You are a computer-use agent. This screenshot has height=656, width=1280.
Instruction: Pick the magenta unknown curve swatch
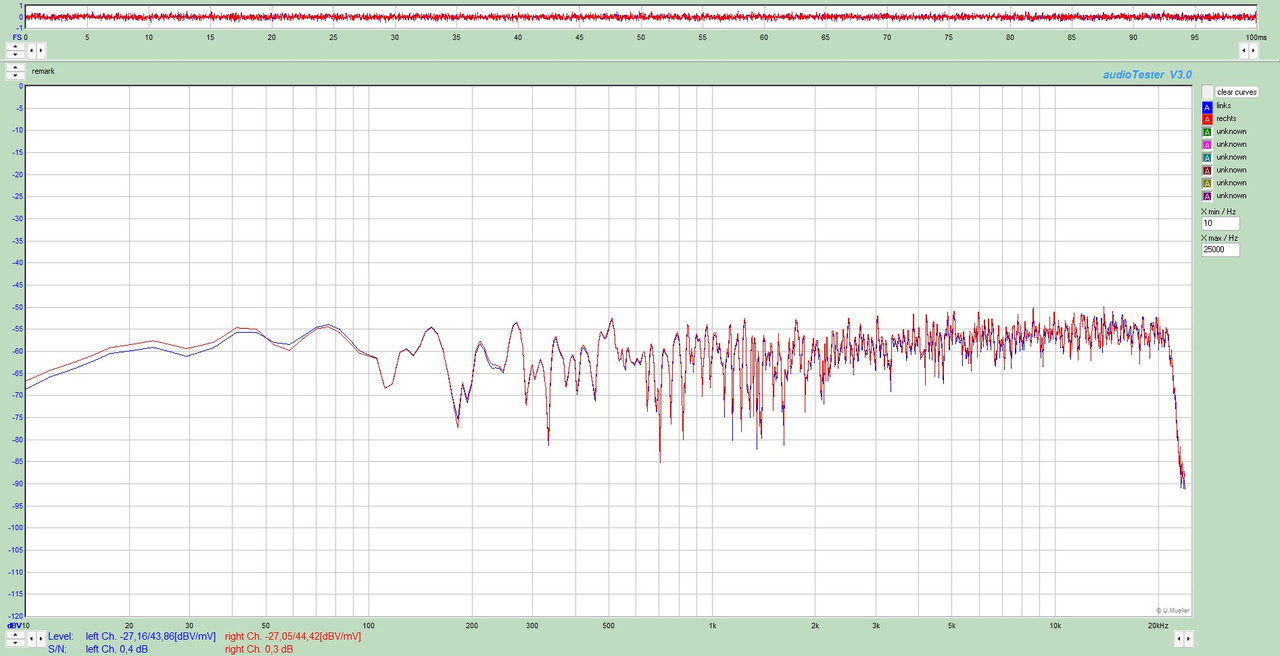click(1207, 145)
